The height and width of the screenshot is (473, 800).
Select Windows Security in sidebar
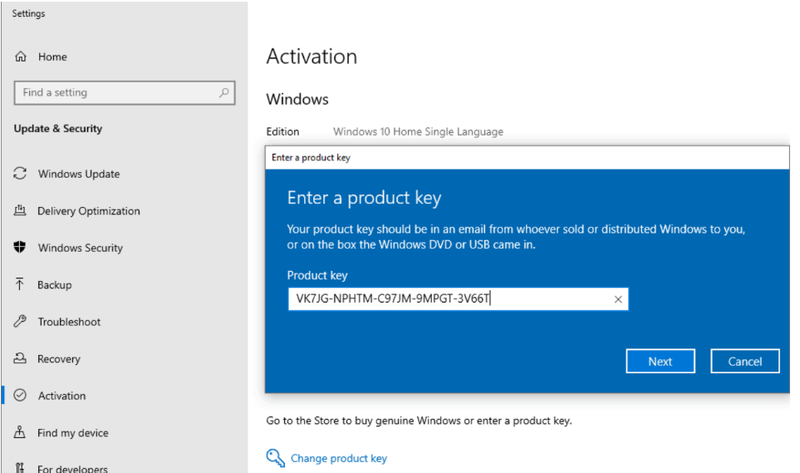(81, 248)
